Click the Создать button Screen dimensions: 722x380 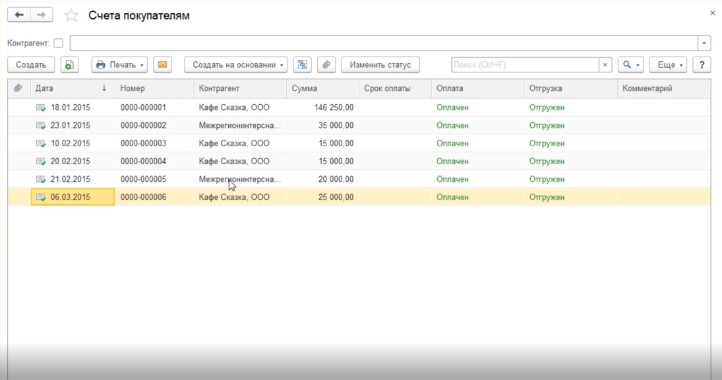pos(31,65)
